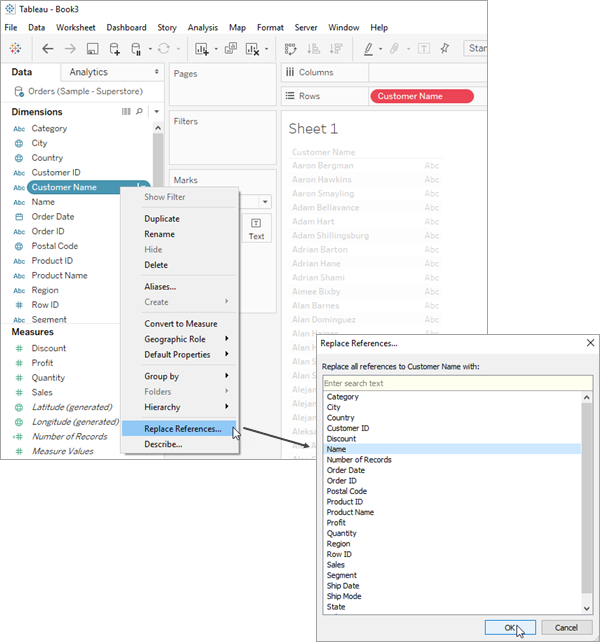Click Aaron Bergman in the sheet view
This screenshot has width=600, height=642.
(x=323, y=165)
